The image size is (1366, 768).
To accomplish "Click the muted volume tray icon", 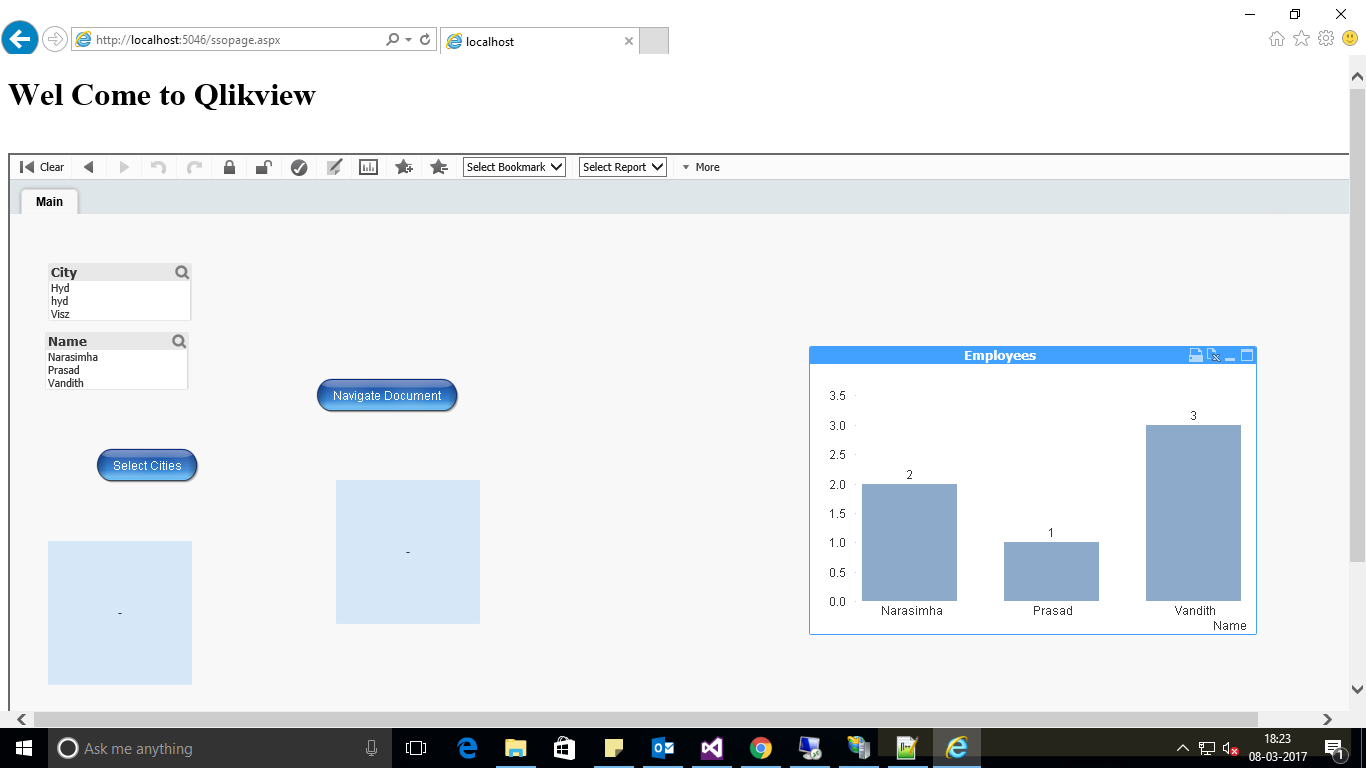I will [x=1230, y=748].
